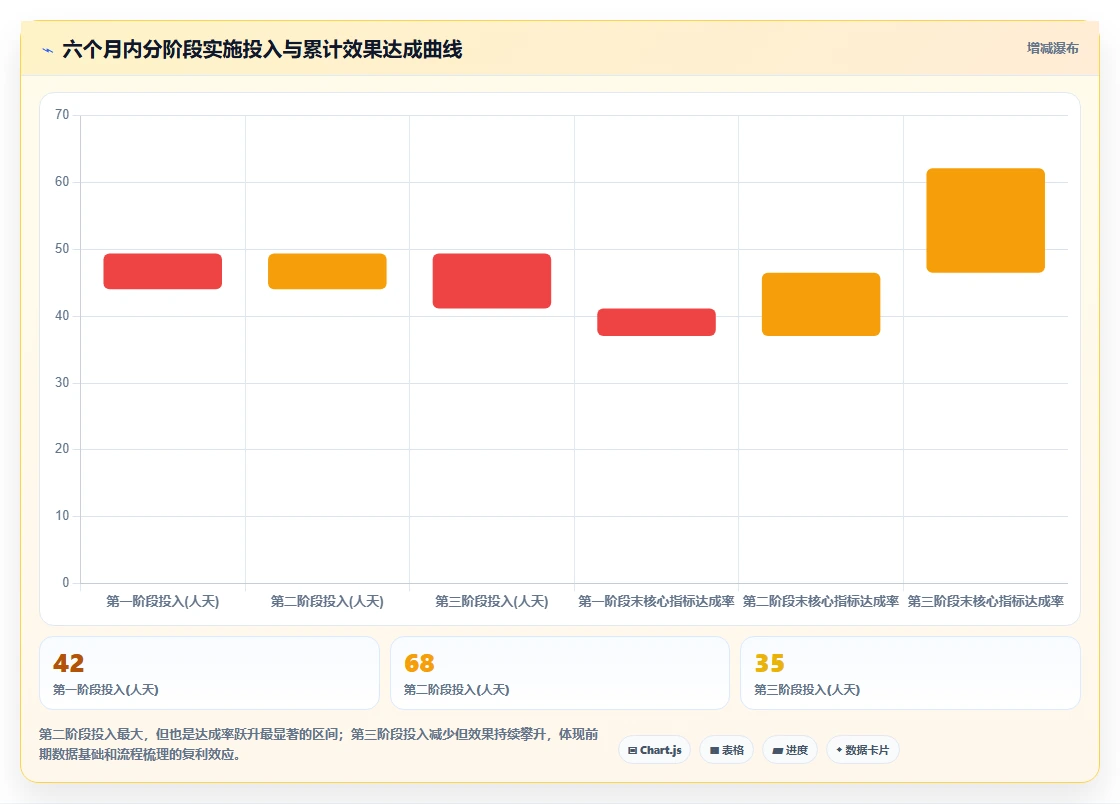
Task: Click x-axis label 第一阶段投入(人天)
Action: click(163, 601)
